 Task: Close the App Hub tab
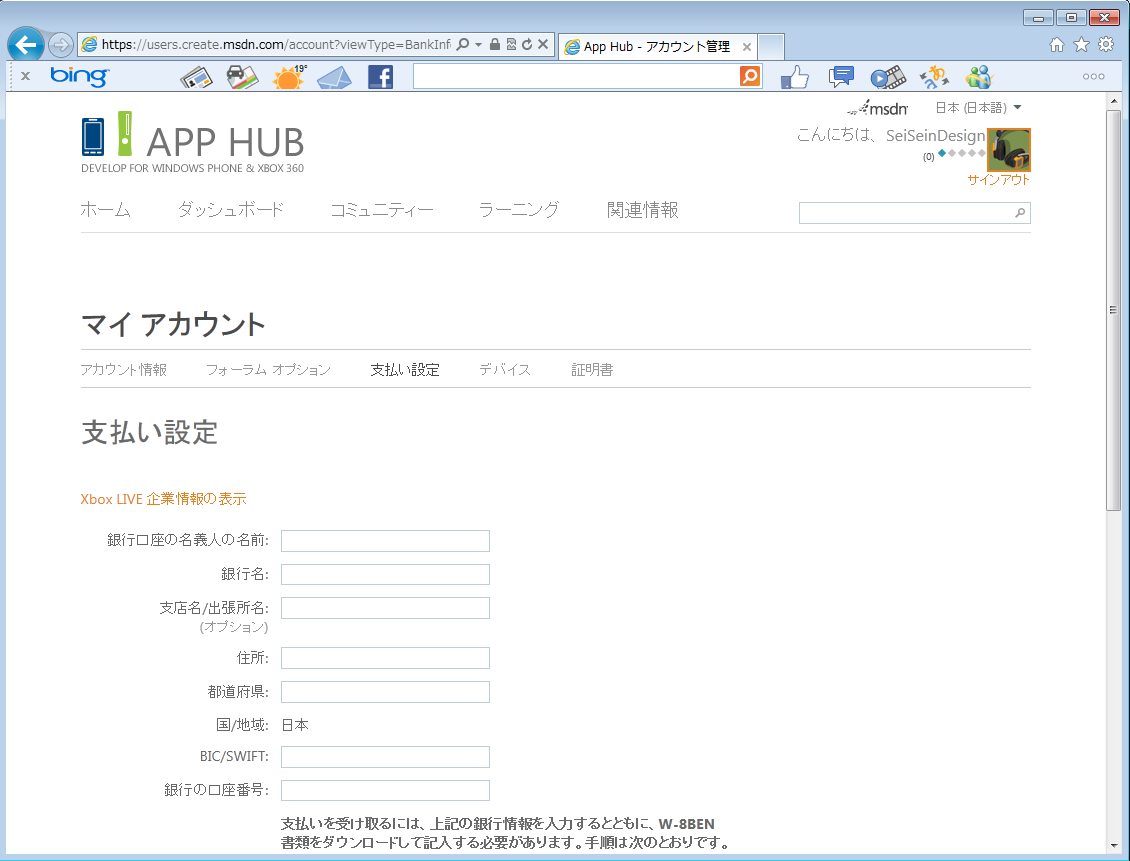tap(747, 47)
